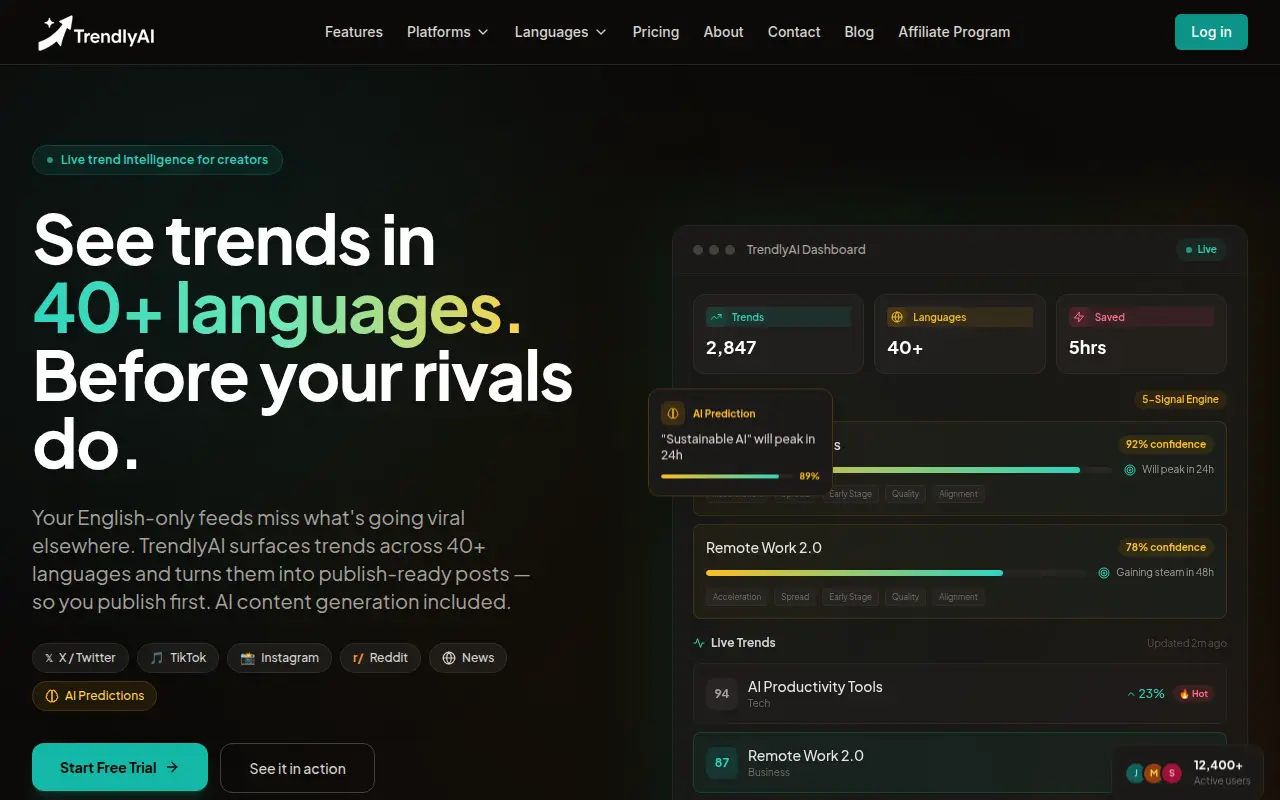Click Start Free Trial button
The image size is (1280, 800).
point(120,767)
